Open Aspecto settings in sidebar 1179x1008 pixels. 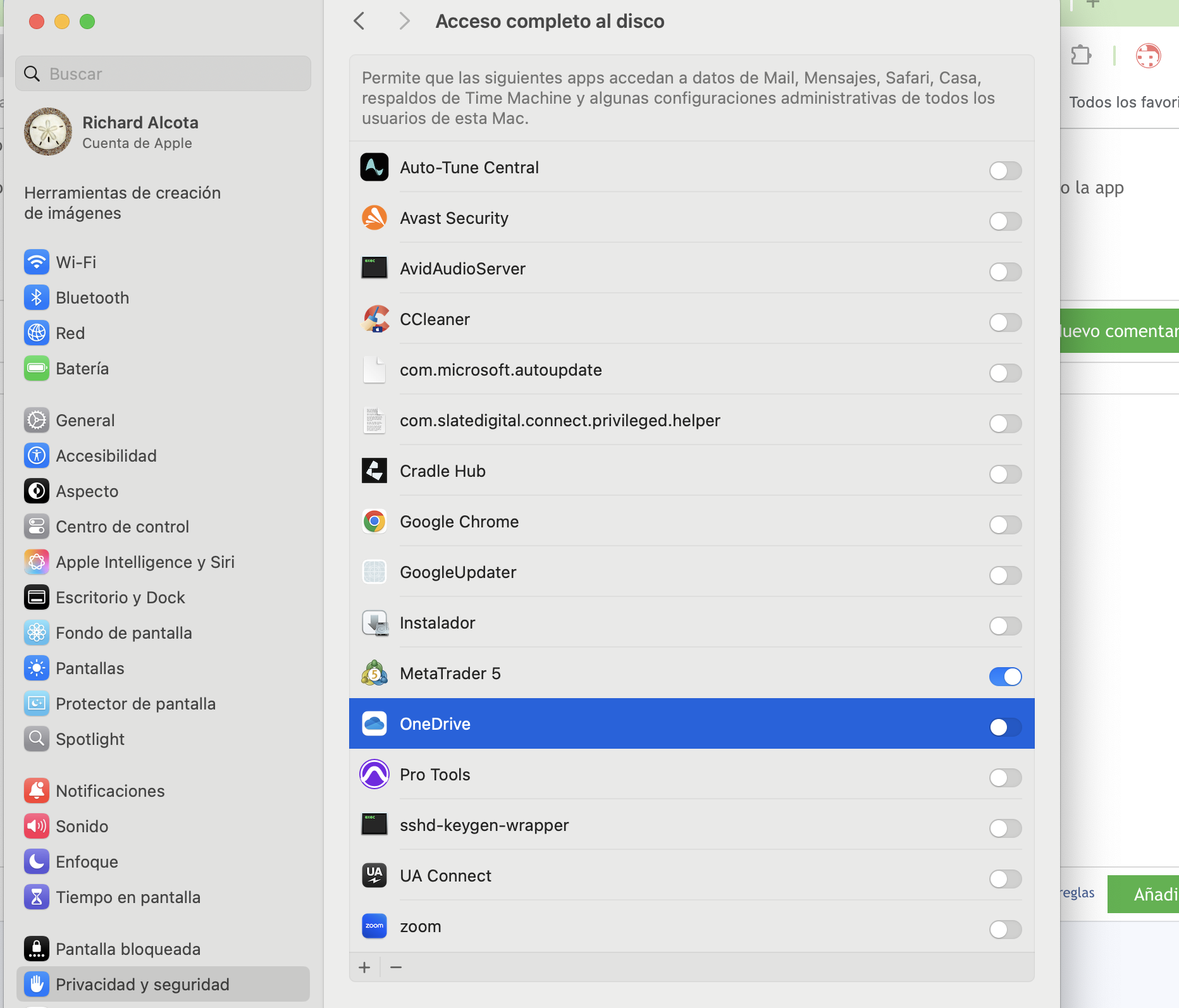click(163, 491)
